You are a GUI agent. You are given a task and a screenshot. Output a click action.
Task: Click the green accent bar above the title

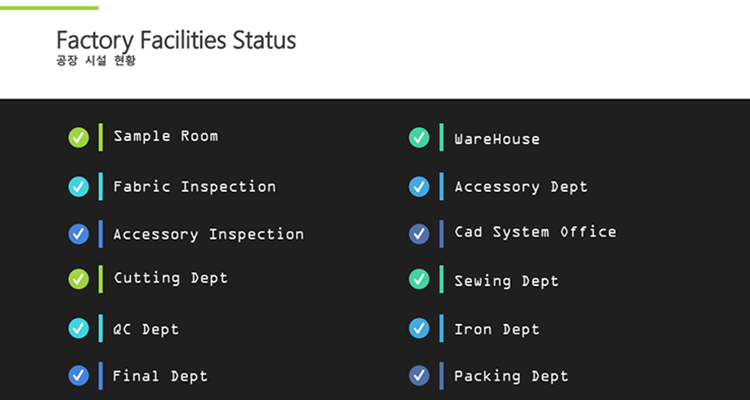point(49,7)
